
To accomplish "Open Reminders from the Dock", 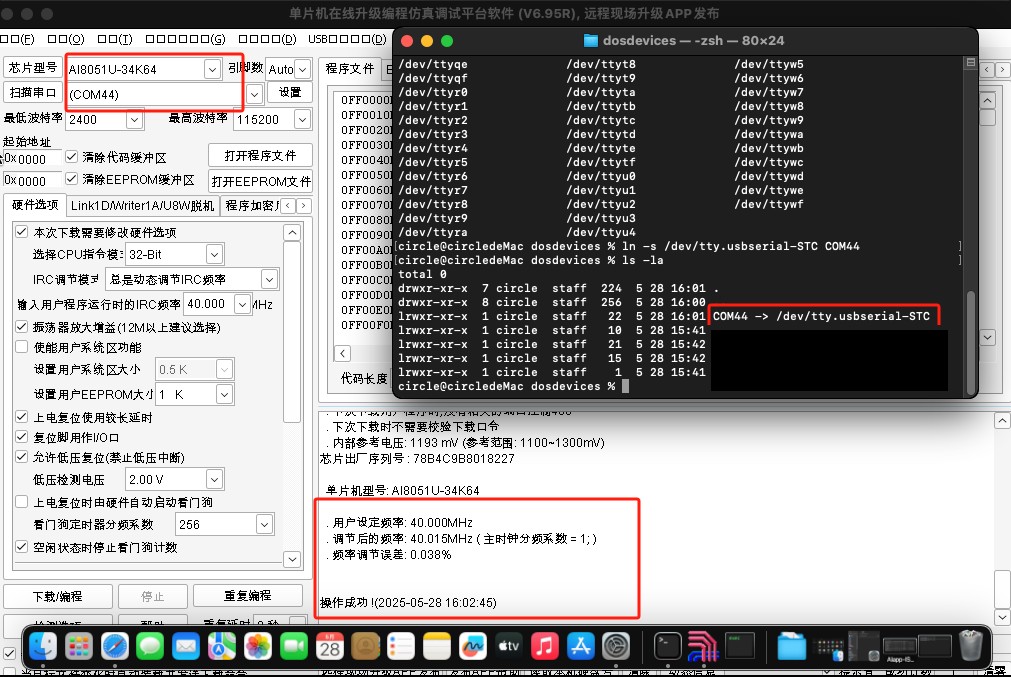I will pyautogui.click(x=401, y=645).
